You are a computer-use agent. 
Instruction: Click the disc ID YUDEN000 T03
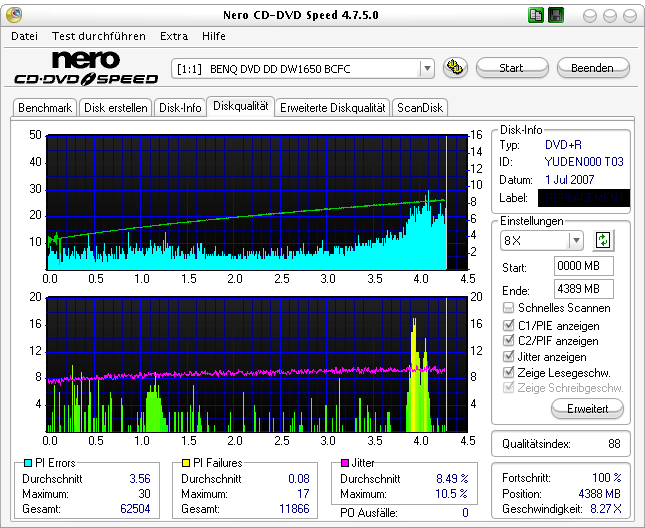point(584,162)
